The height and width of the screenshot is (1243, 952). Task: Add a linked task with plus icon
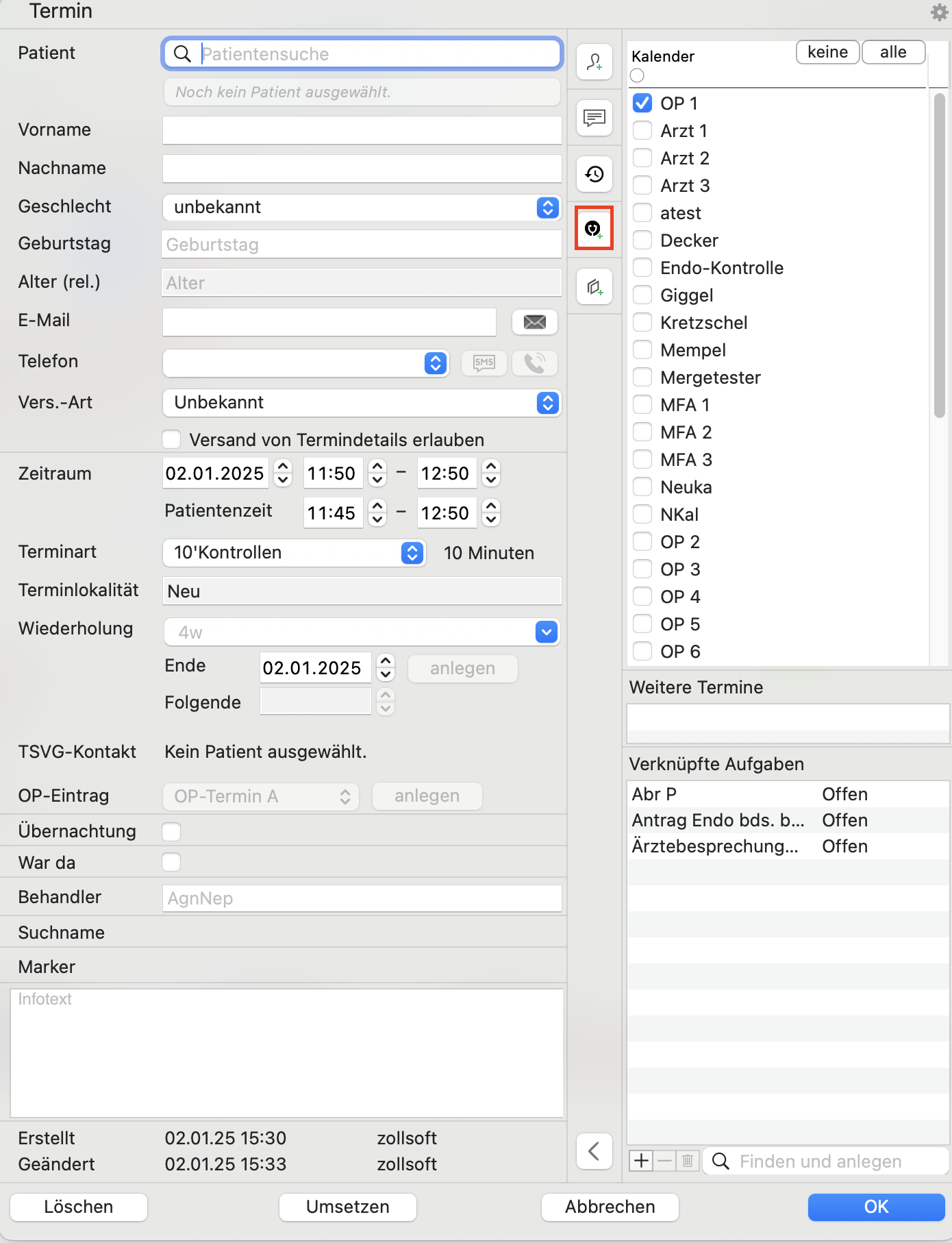coord(642,1161)
